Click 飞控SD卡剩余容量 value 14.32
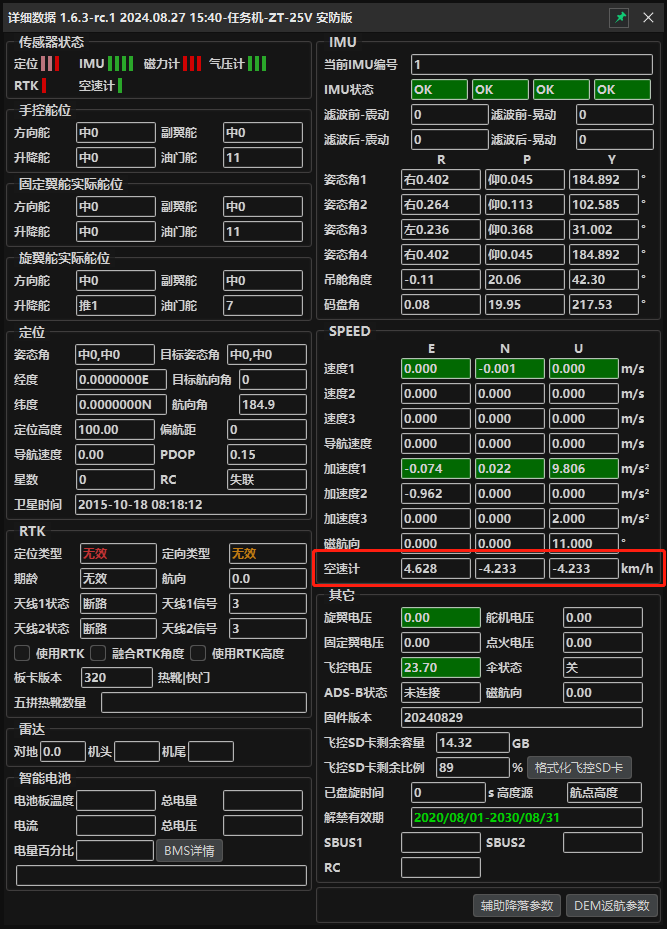The height and width of the screenshot is (929, 667). pyautogui.click(x=473, y=742)
